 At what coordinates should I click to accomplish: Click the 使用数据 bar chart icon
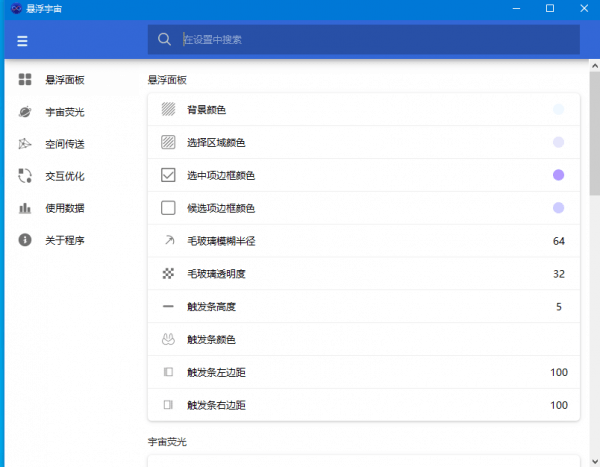tap(25, 208)
